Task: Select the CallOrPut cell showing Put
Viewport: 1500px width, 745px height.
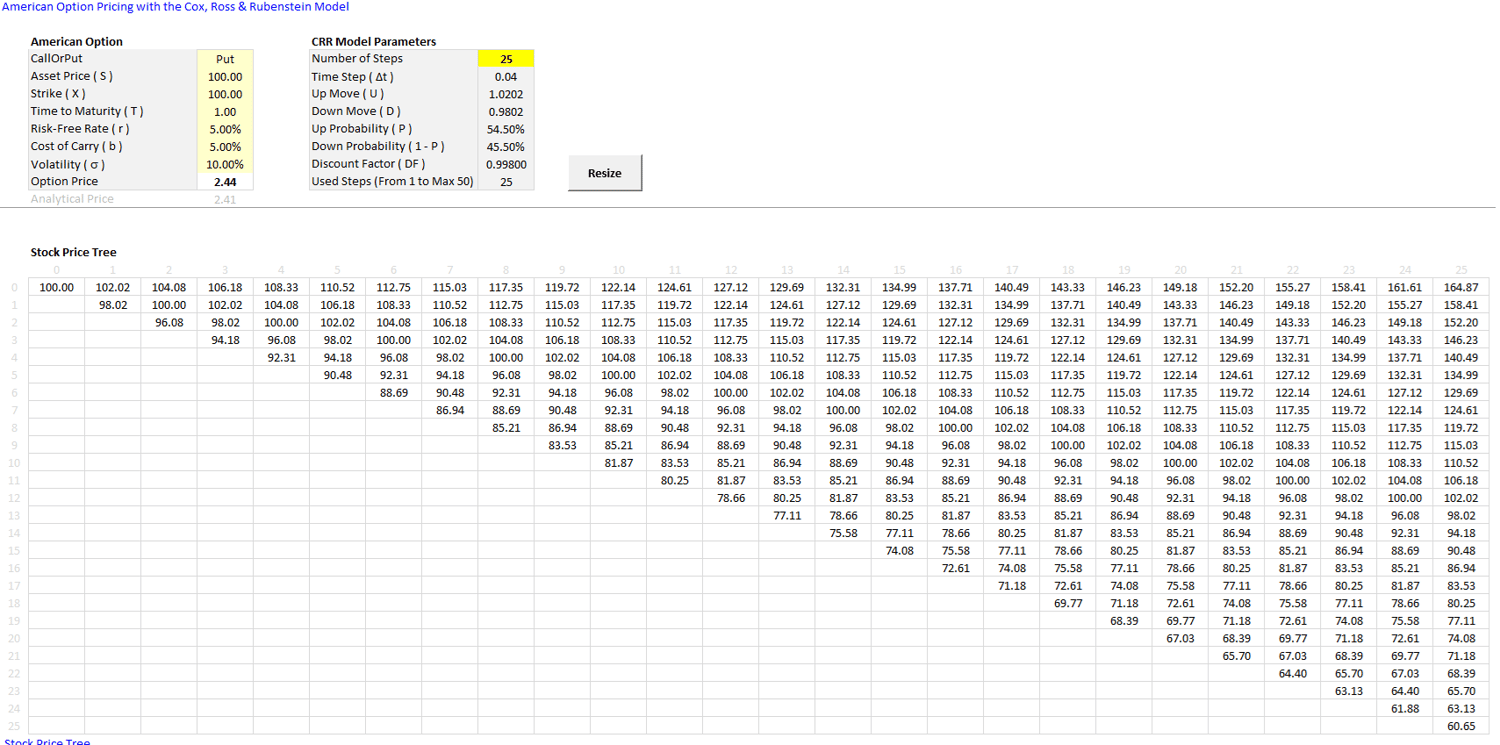Action: (225, 59)
